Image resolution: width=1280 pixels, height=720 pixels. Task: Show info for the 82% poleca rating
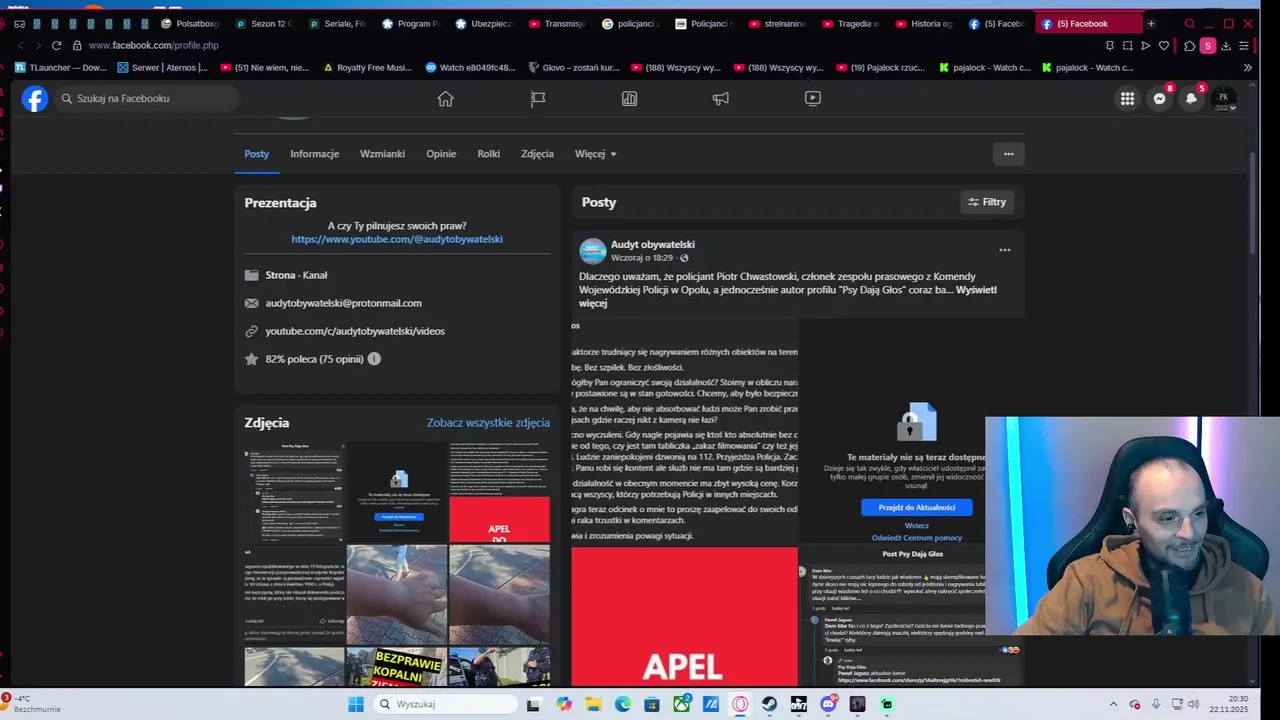coord(374,359)
